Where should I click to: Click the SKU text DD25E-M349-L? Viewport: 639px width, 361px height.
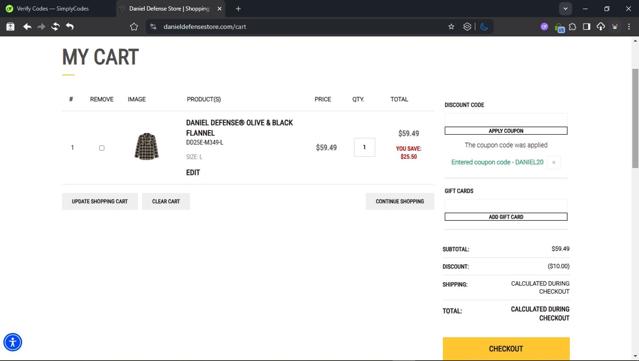[205, 143]
